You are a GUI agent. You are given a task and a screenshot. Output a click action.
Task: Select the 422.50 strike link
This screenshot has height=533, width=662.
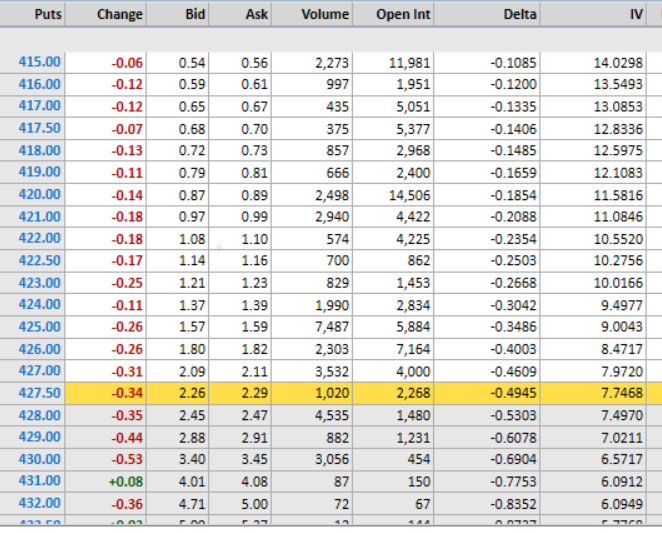pos(39,261)
